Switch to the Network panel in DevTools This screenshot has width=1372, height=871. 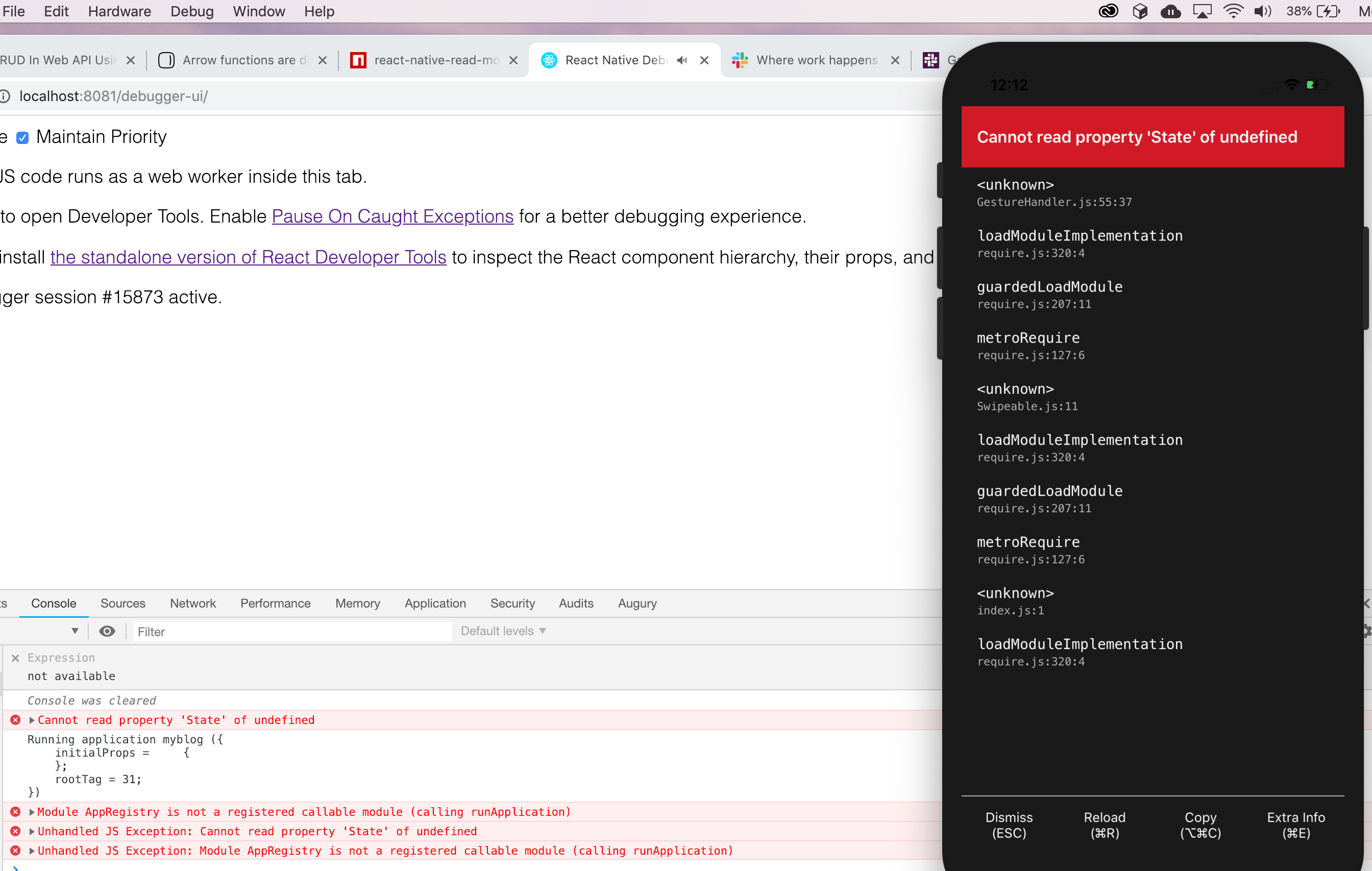click(192, 603)
